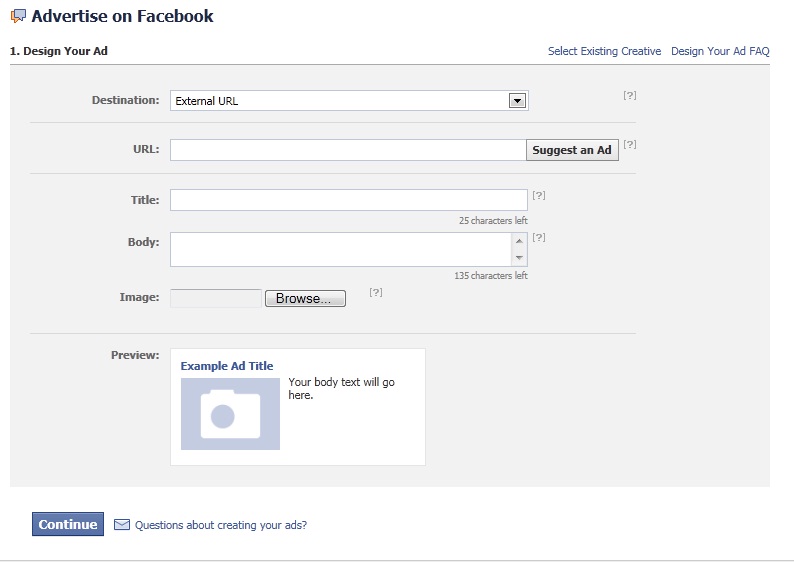Click the Body scrollbar up arrow
Screen dimensions: 794x562
click(x=519, y=241)
